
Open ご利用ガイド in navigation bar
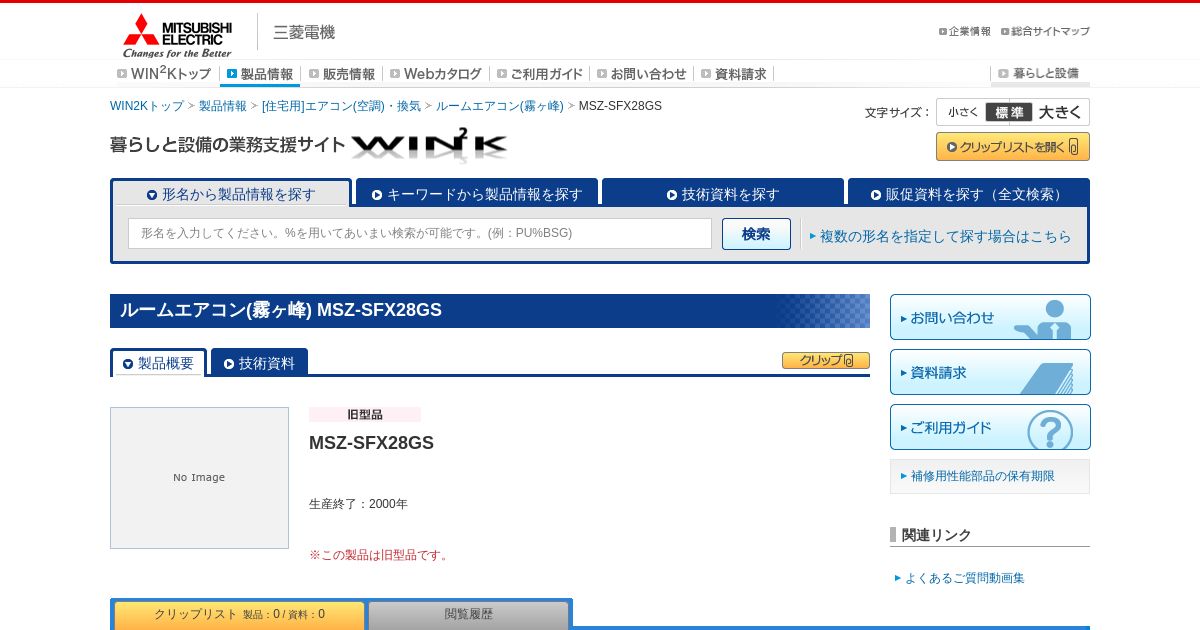pos(540,74)
